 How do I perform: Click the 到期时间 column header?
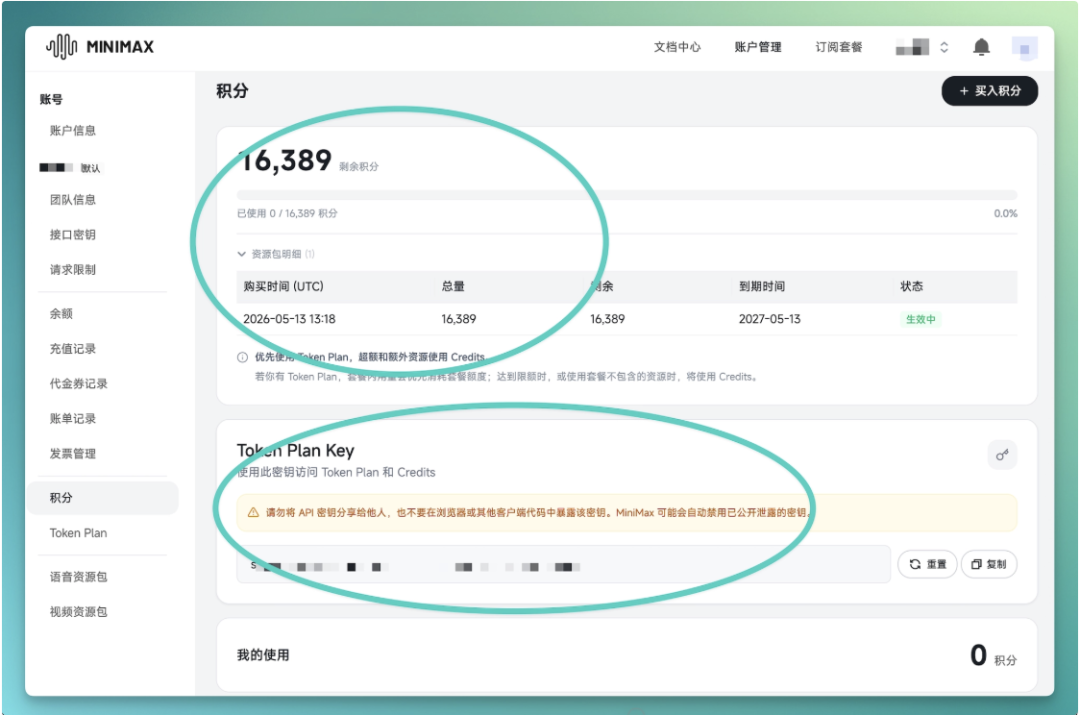coord(762,287)
